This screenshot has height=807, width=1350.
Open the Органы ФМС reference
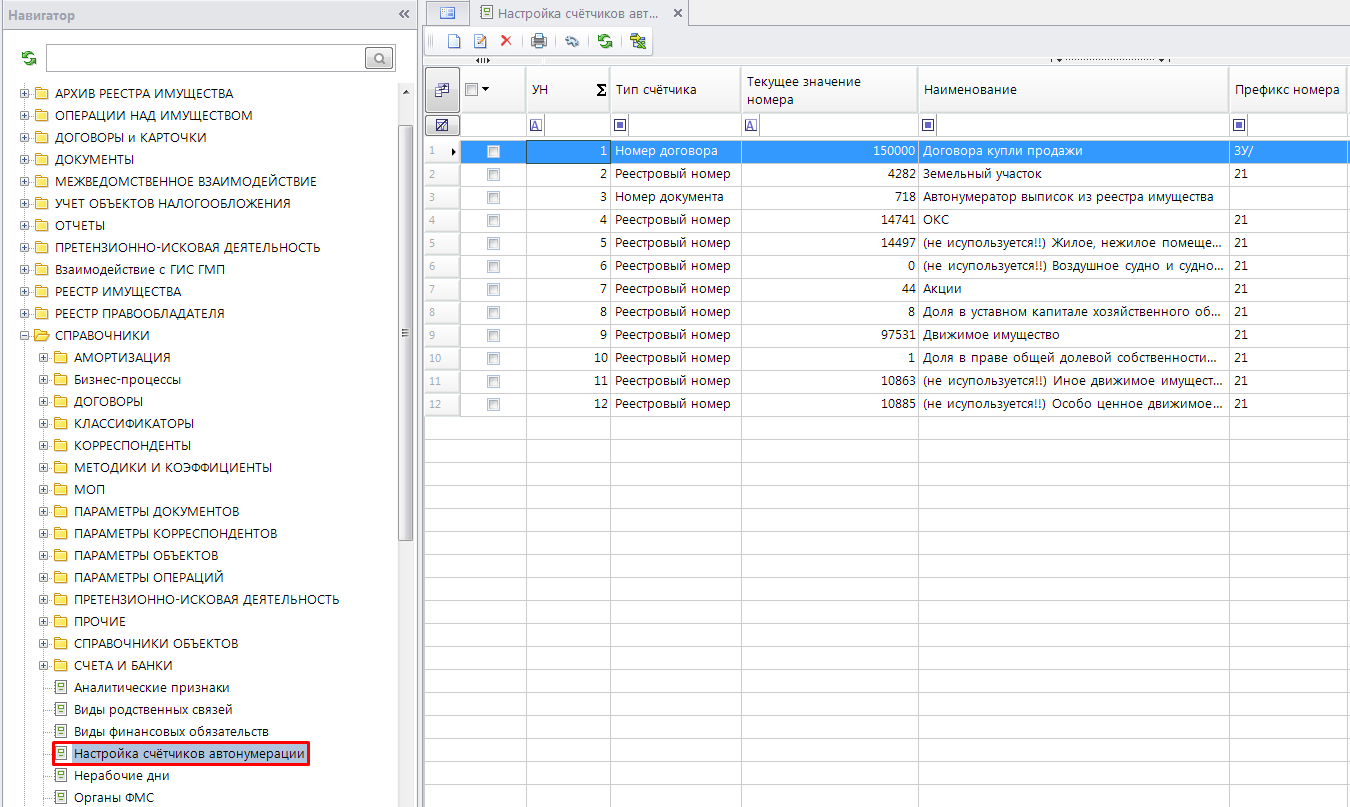point(113,798)
